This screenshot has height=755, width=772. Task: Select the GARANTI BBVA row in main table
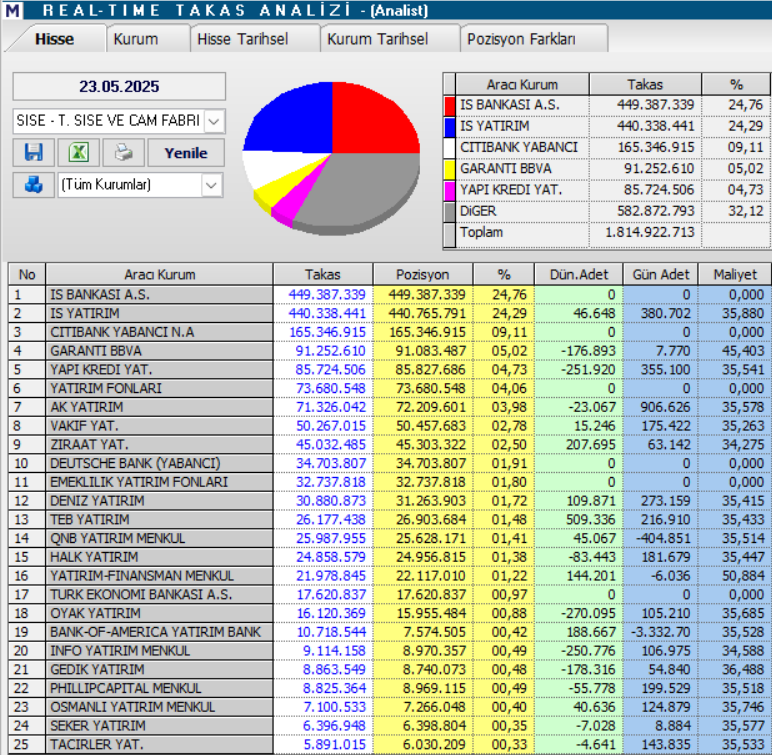point(389,351)
